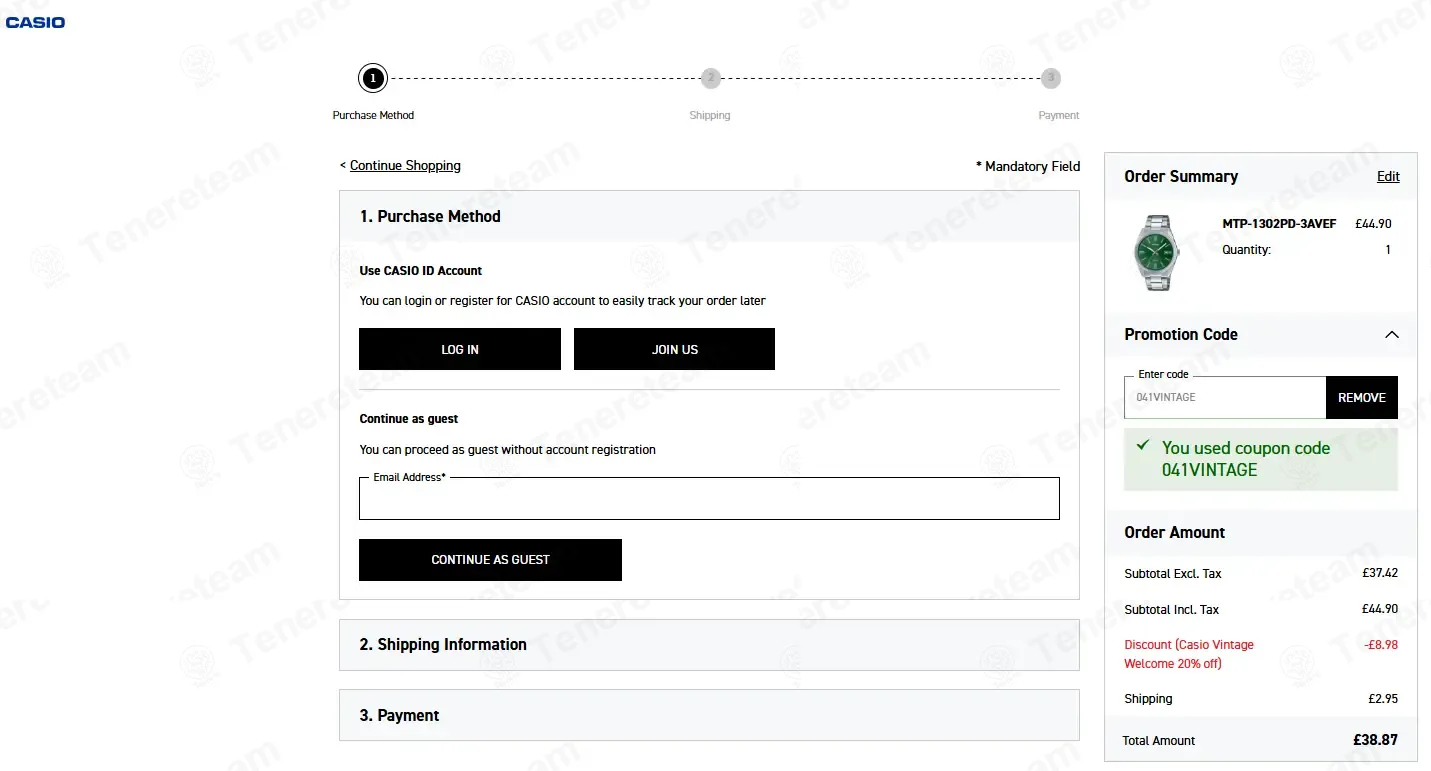Select step 1 Purchase Method circle

pyautogui.click(x=373, y=78)
